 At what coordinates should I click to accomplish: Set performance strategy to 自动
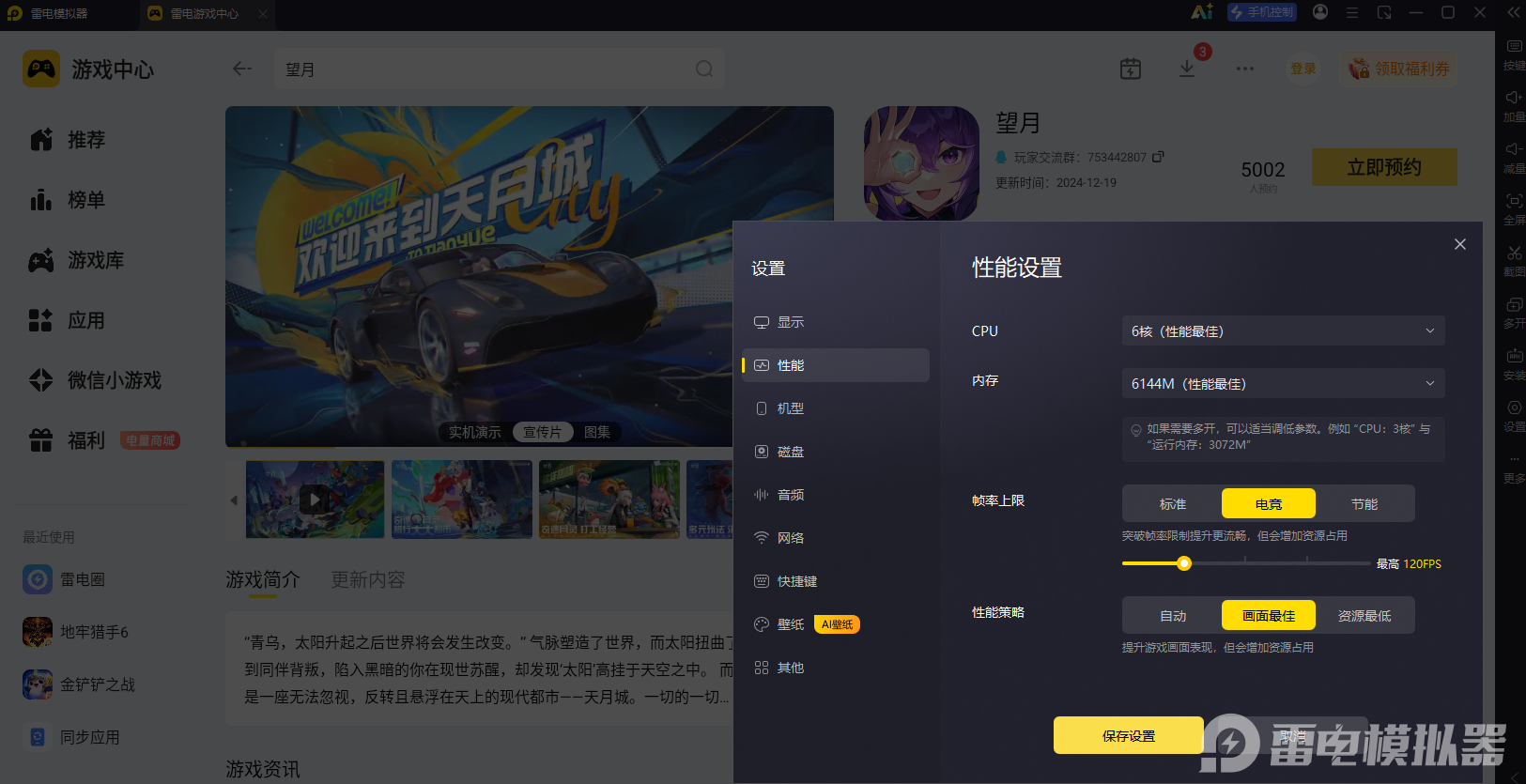1173,616
